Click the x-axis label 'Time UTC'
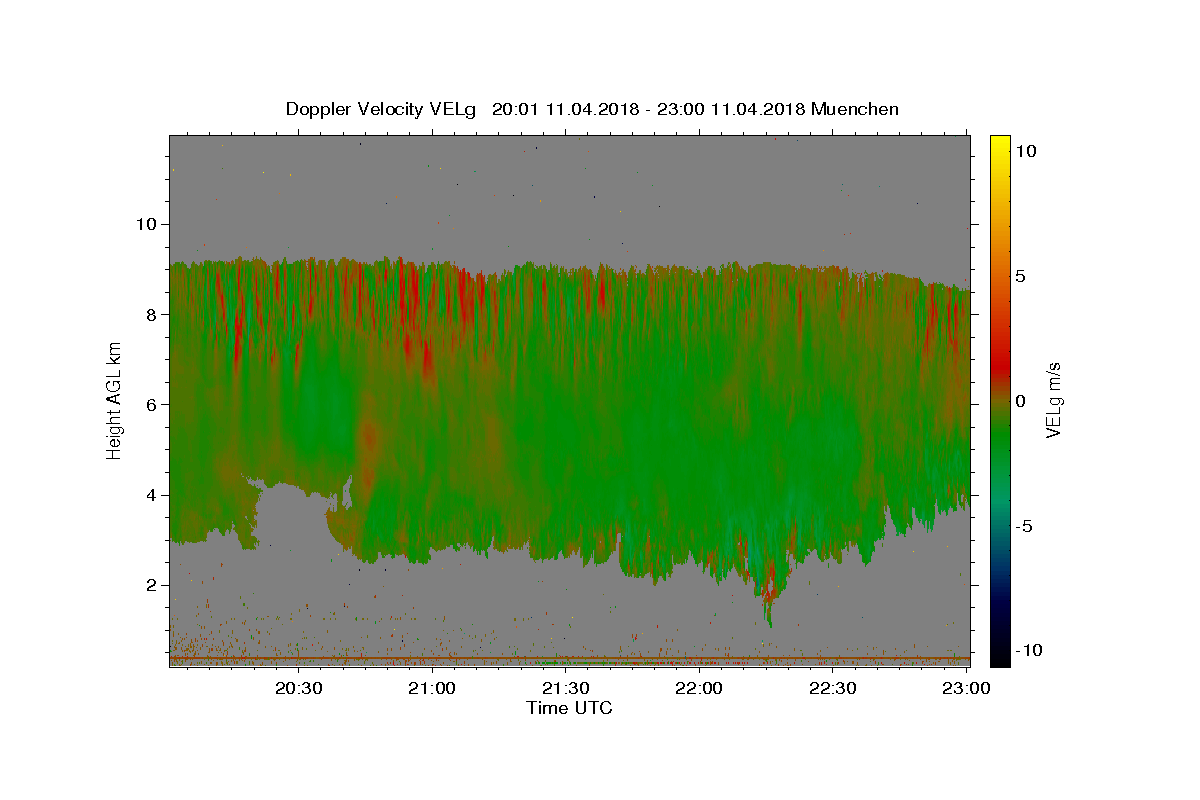This screenshot has width=1200, height=800. pos(570,708)
